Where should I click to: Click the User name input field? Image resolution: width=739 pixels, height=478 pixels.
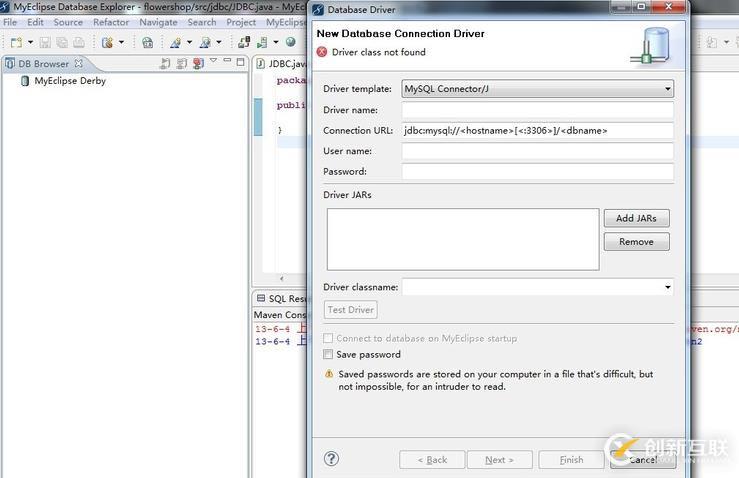(538, 151)
